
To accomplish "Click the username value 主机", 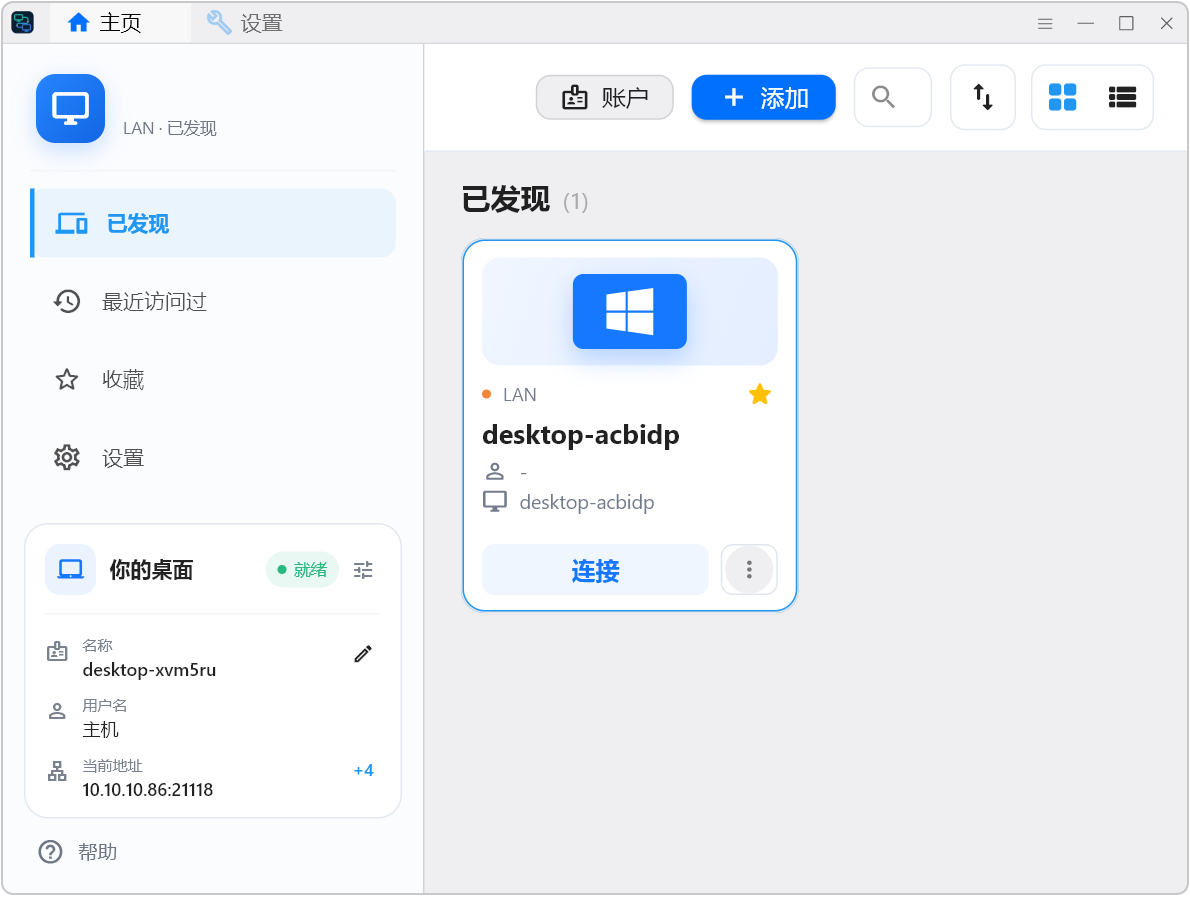I will point(101,730).
